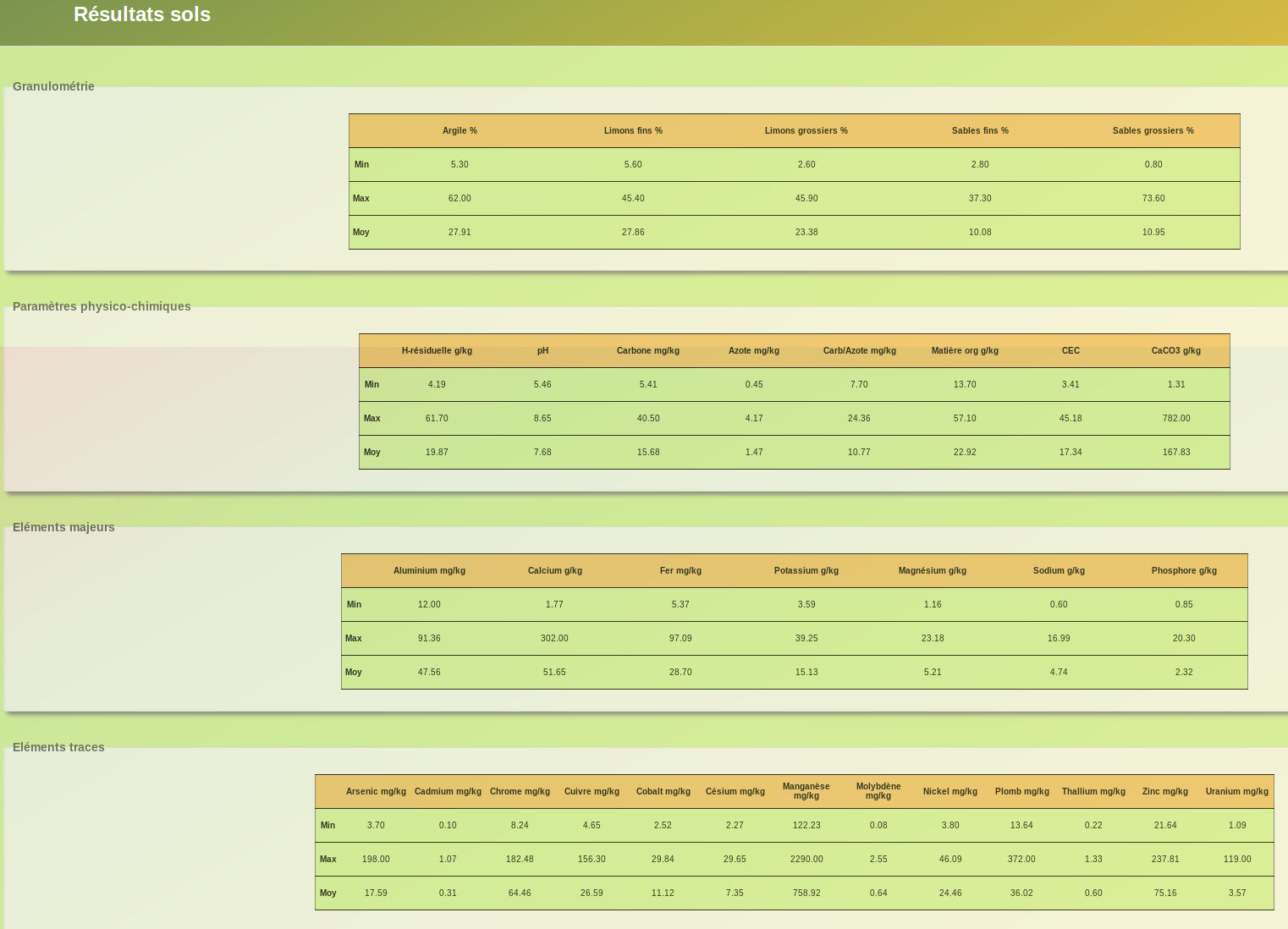Click the CEC max value 45.18
Image resolution: width=1288 pixels, height=929 pixels.
[1071, 418]
